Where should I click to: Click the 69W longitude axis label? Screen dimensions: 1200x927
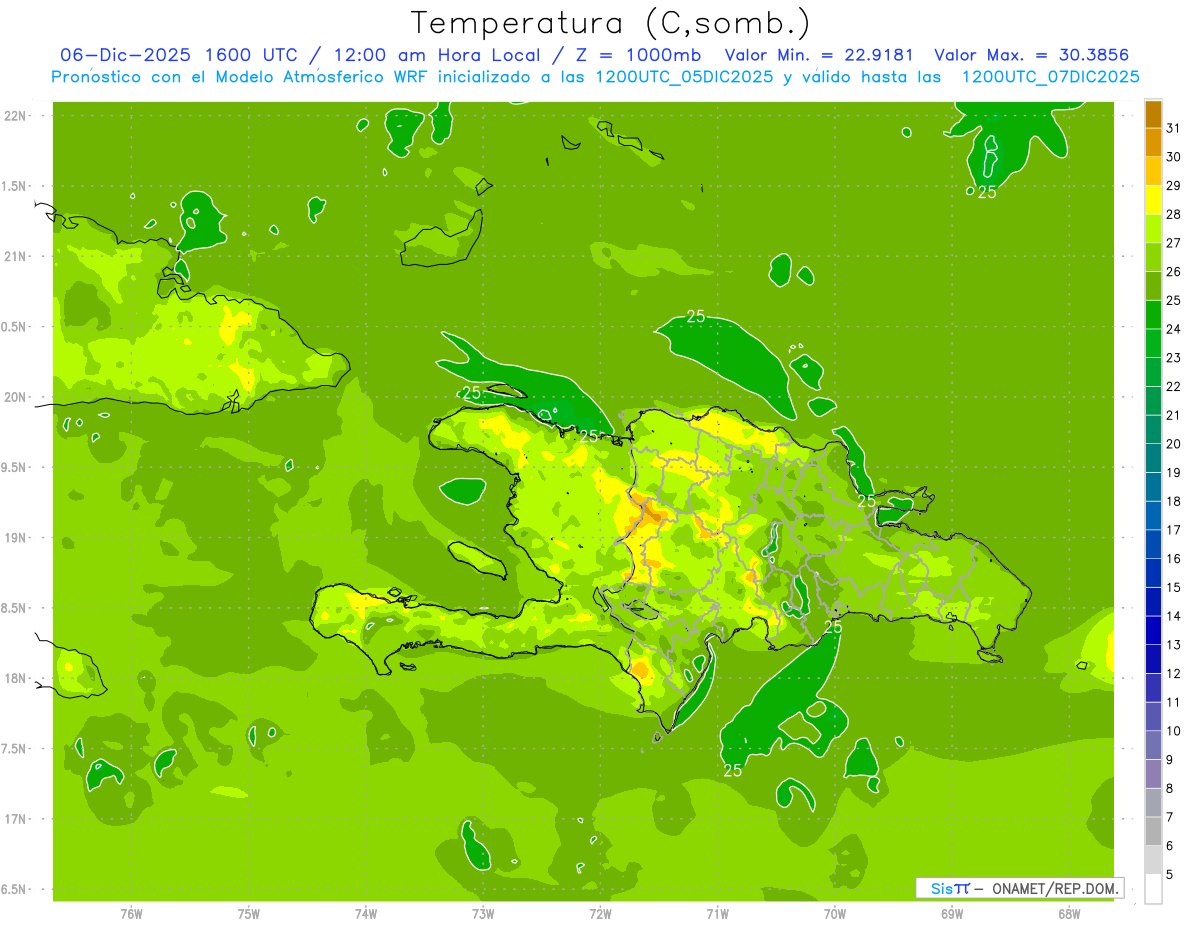point(952,913)
